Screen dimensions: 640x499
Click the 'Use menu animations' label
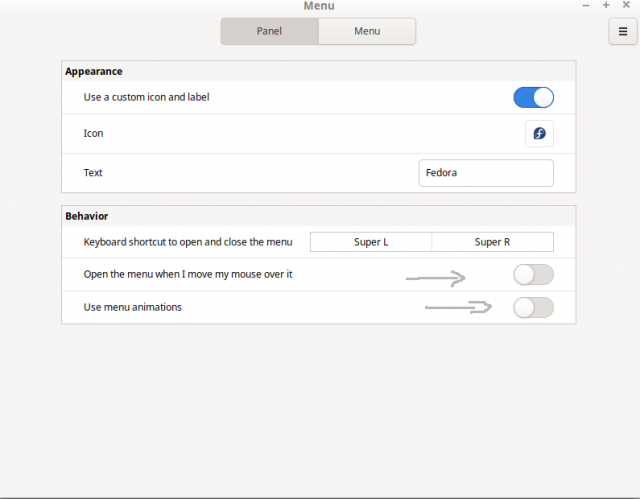pos(133,307)
